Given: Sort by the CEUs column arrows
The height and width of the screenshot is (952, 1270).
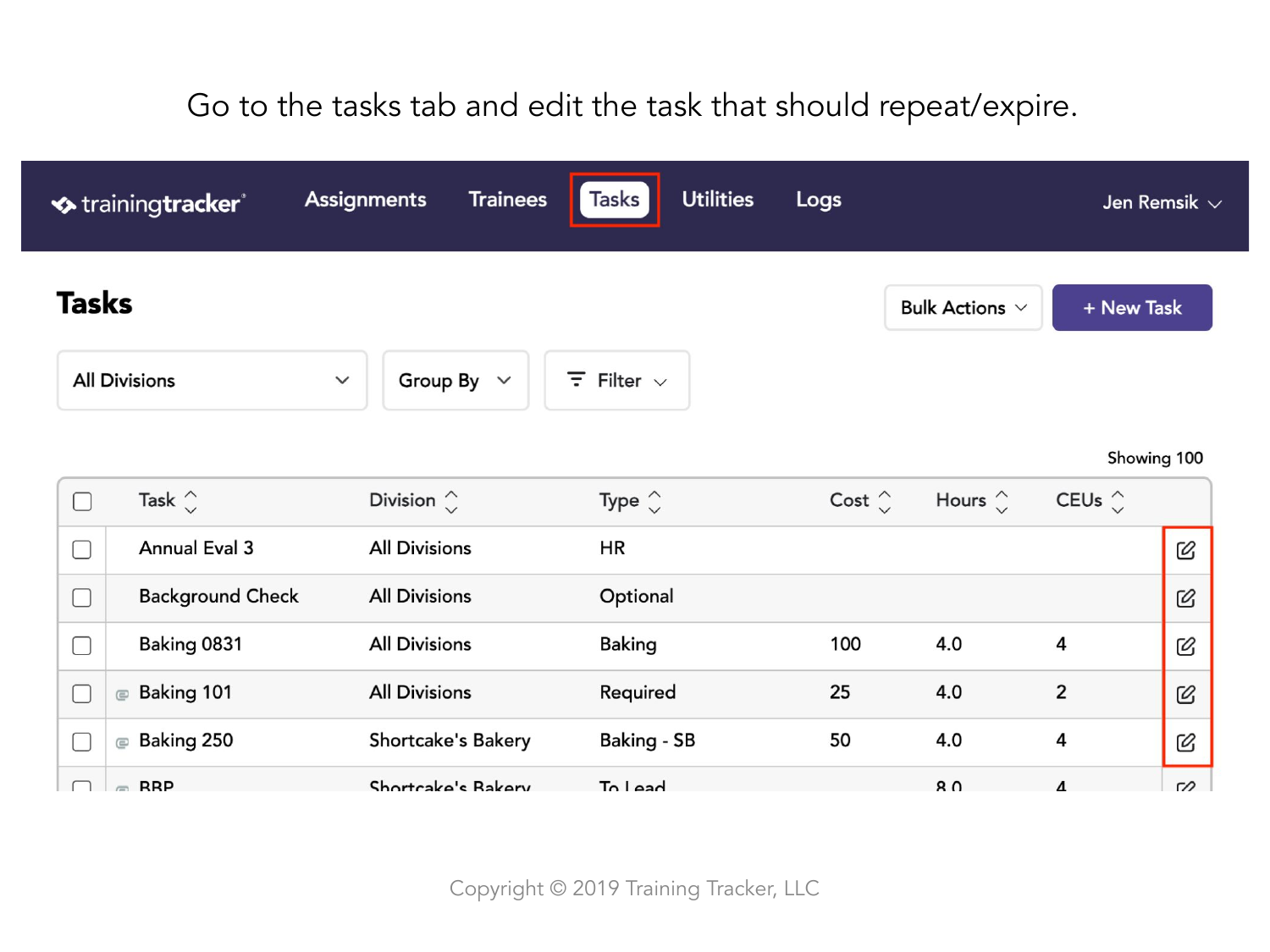Looking at the screenshot, I should [x=1118, y=502].
